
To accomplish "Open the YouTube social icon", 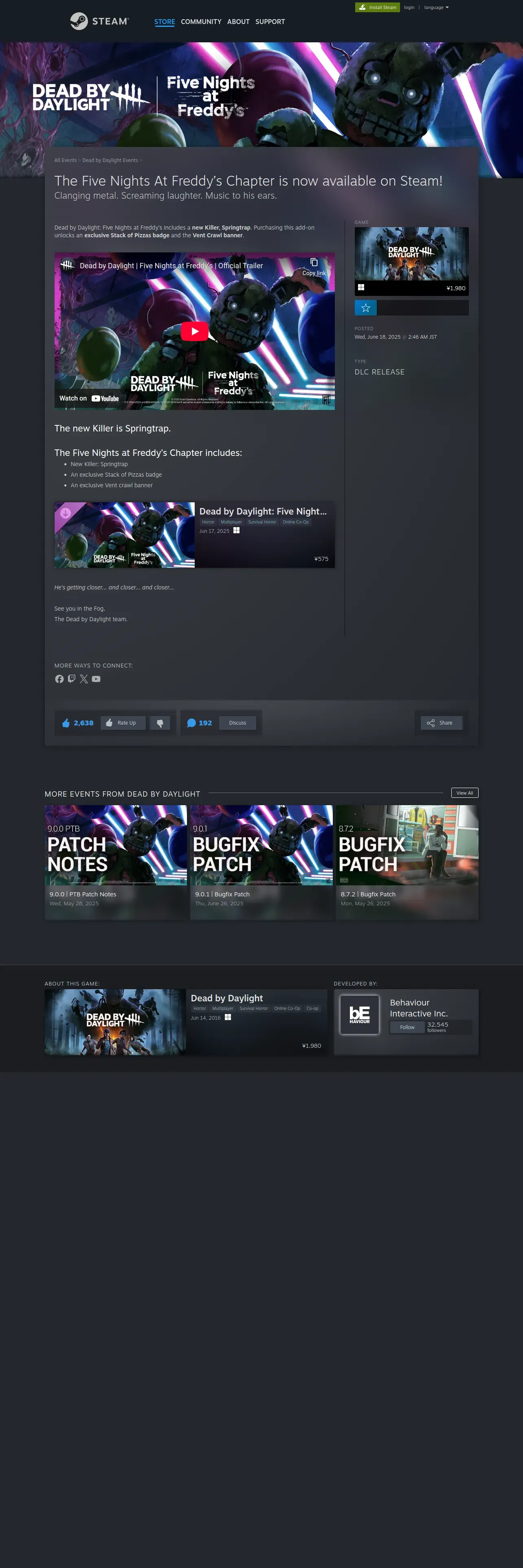I will click(x=96, y=679).
